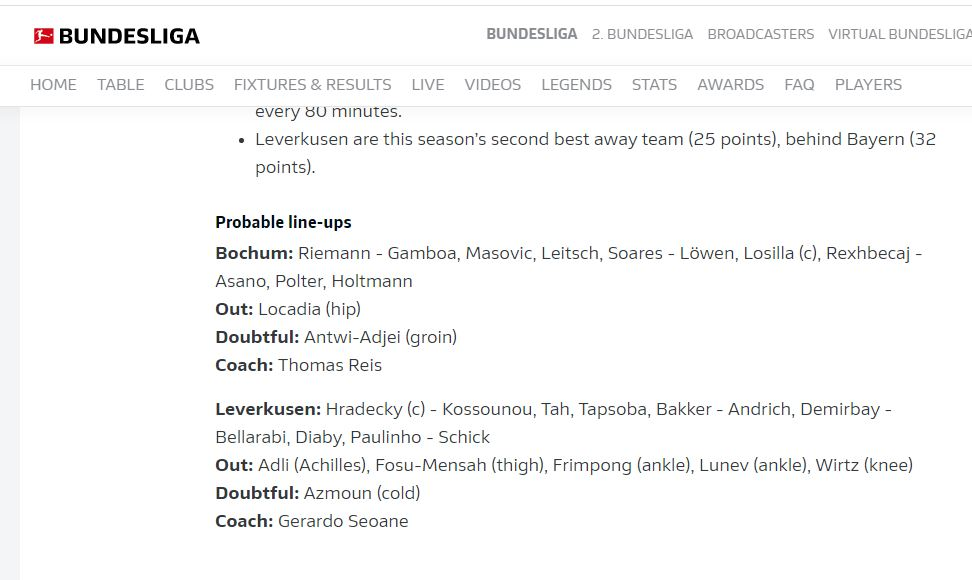Open the Legends menu item
Screen dimensions: 972x580
click(x=576, y=85)
